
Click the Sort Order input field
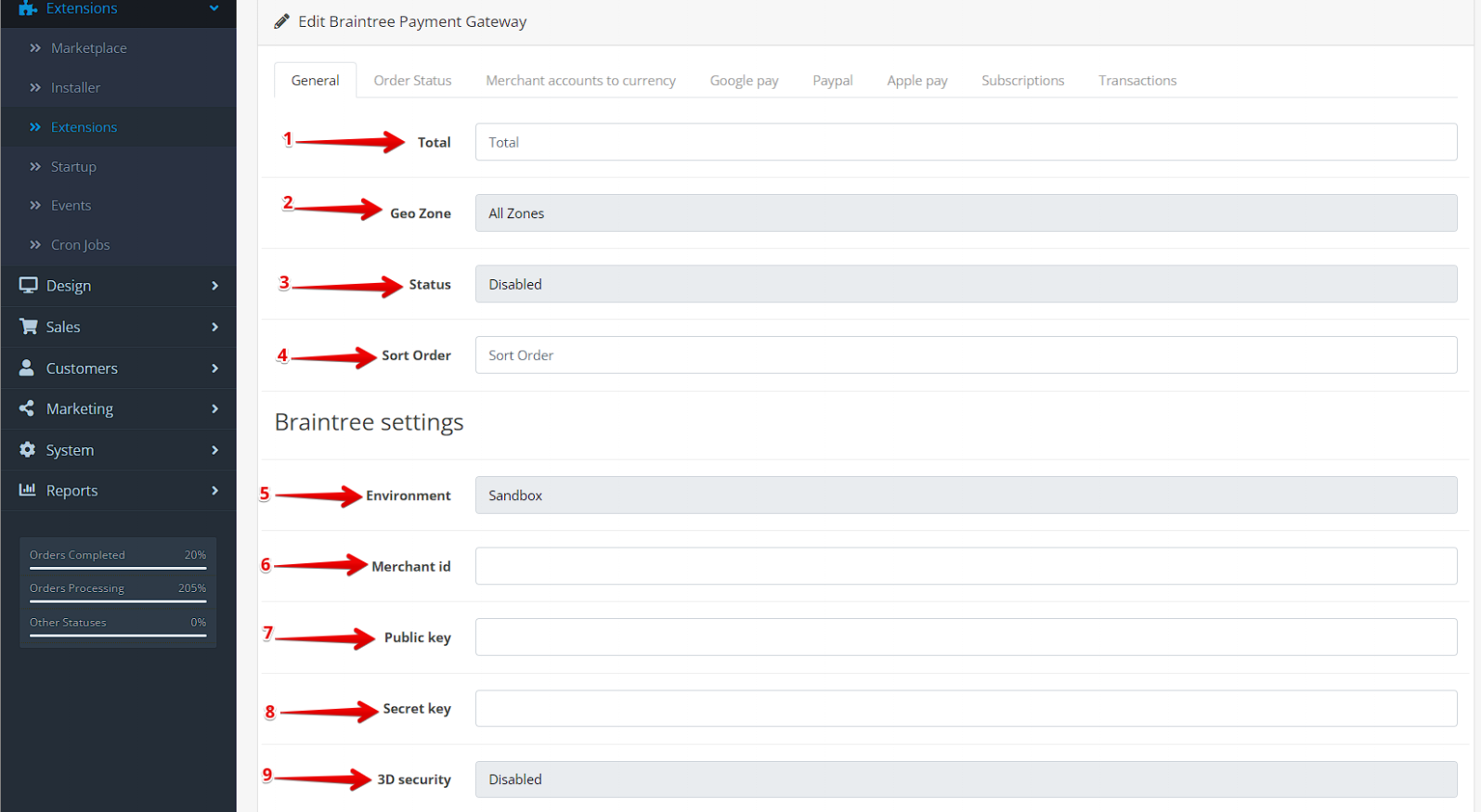pyautogui.click(x=966, y=354)
